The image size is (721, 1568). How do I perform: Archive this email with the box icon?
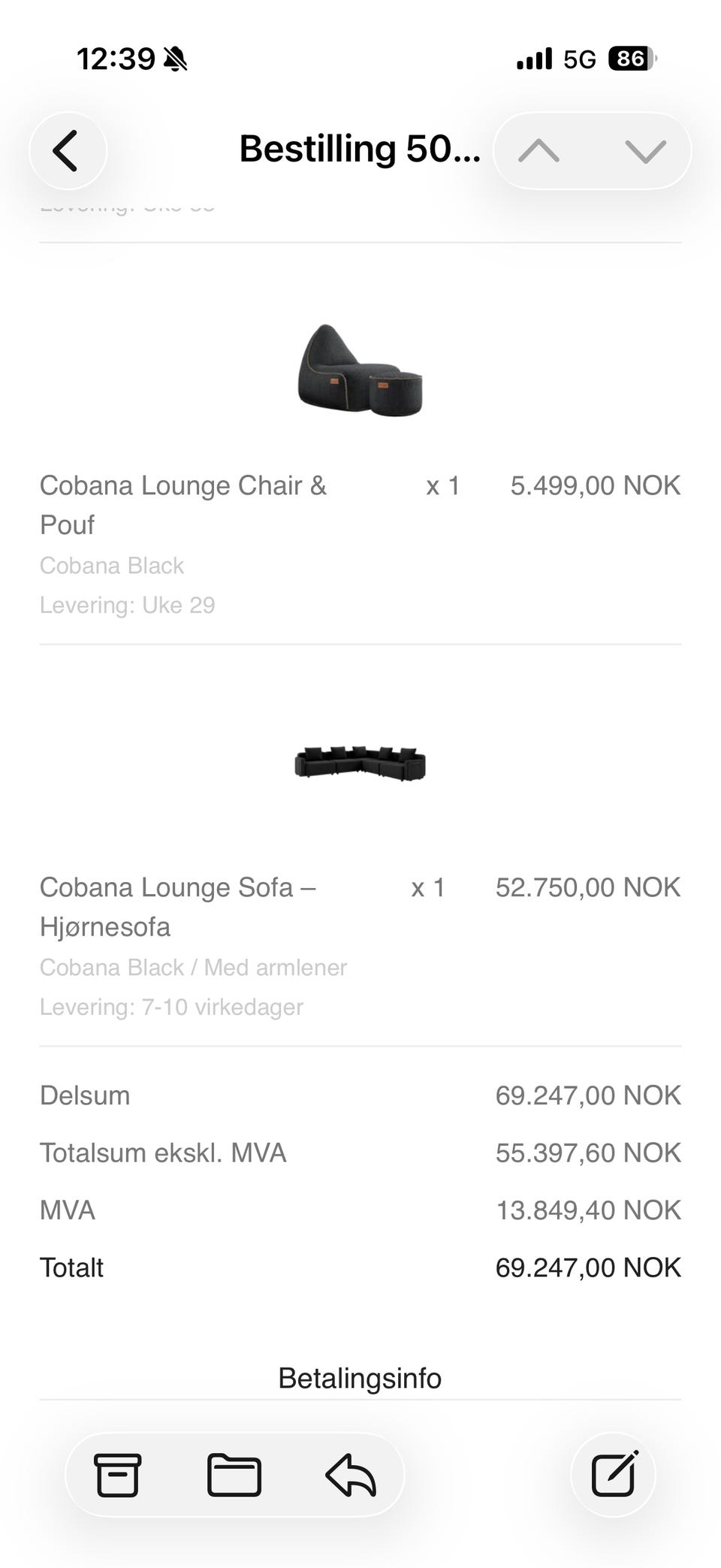tap(117, 1475)
